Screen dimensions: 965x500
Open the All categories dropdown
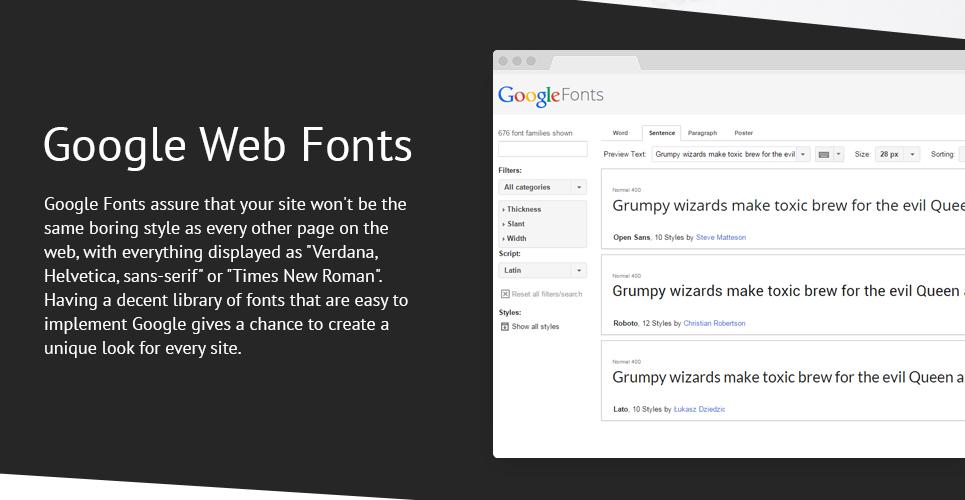pyautogui.click(x=543, y=187)
